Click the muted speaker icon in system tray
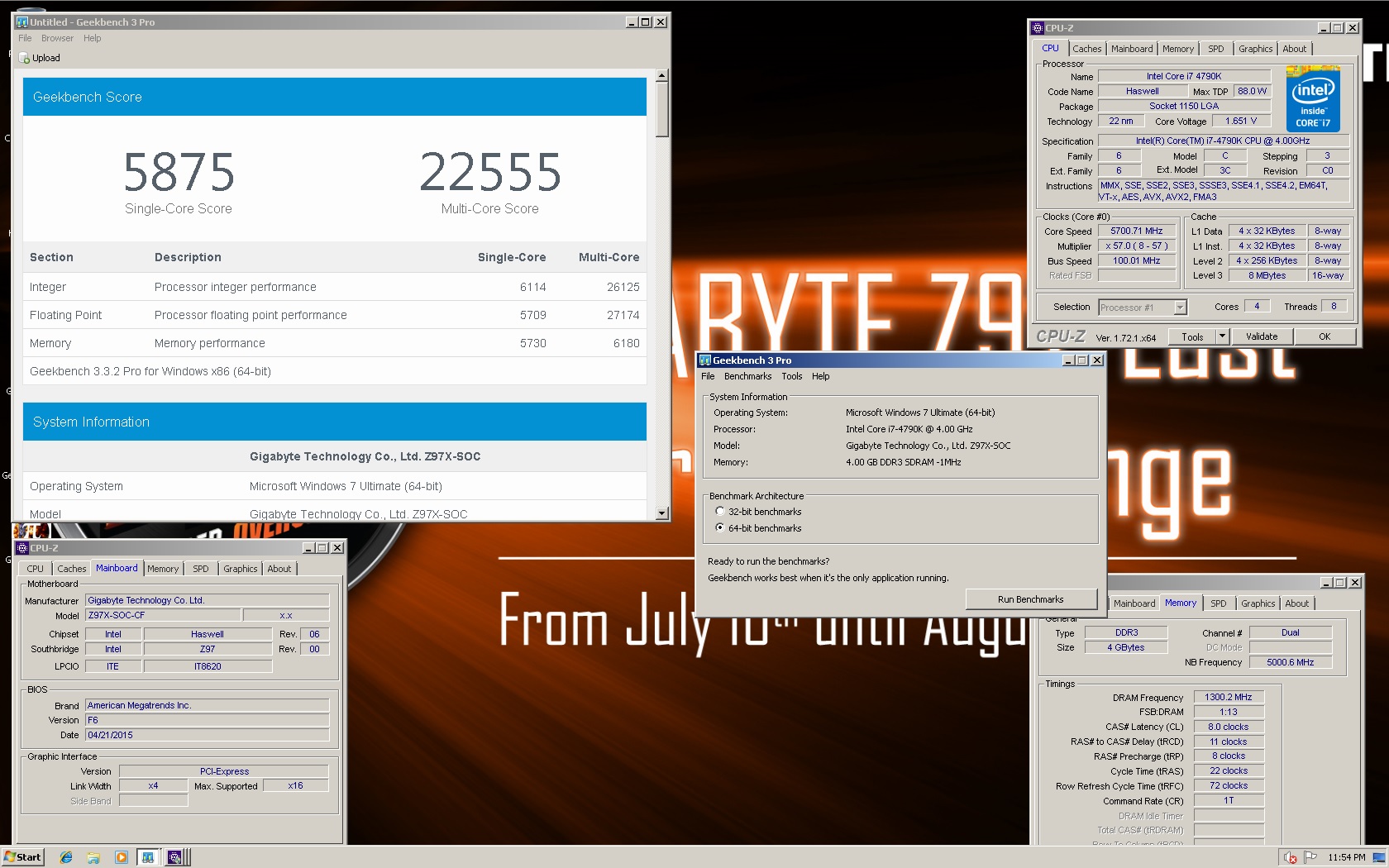Image resolution: width=1389 pixels, height=868 pixels. click(x=1291, y=858)
